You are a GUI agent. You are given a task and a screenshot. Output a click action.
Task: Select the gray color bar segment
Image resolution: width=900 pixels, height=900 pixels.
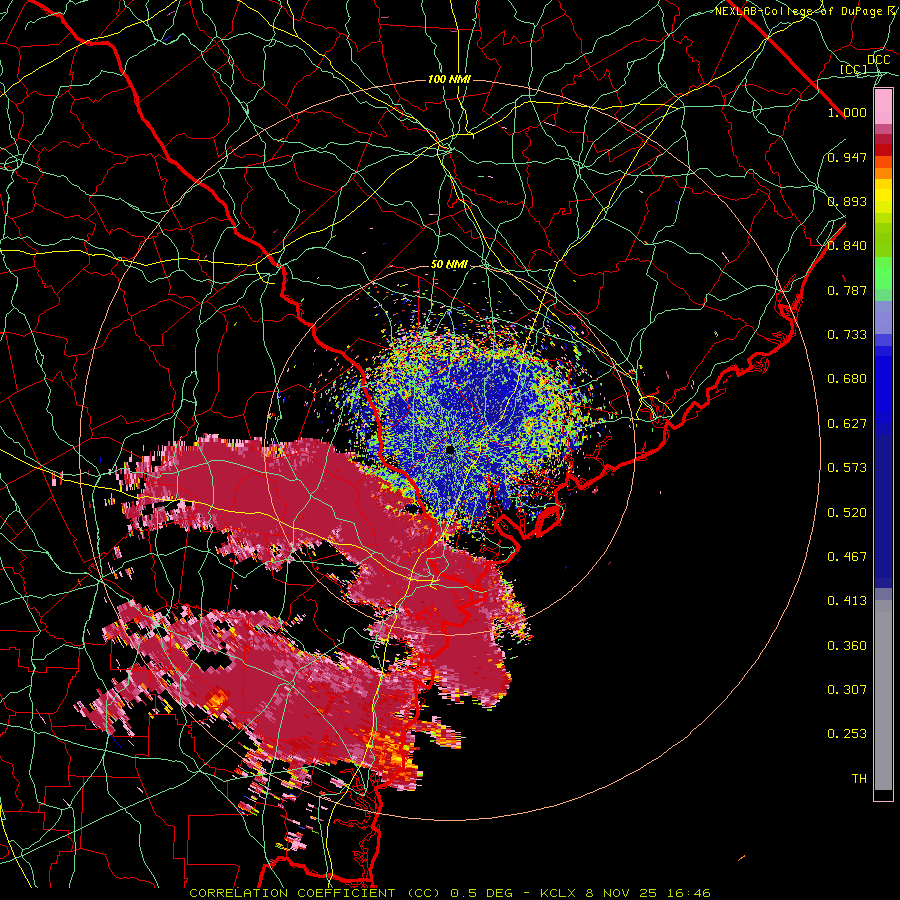pos(883,695)
